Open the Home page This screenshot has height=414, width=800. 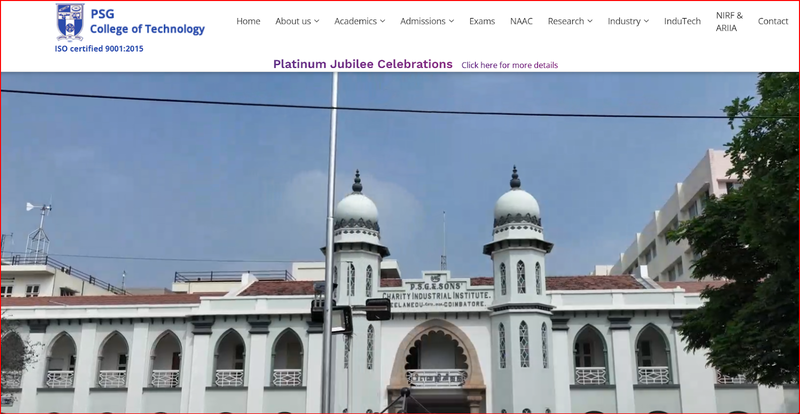tap(248, 21)
